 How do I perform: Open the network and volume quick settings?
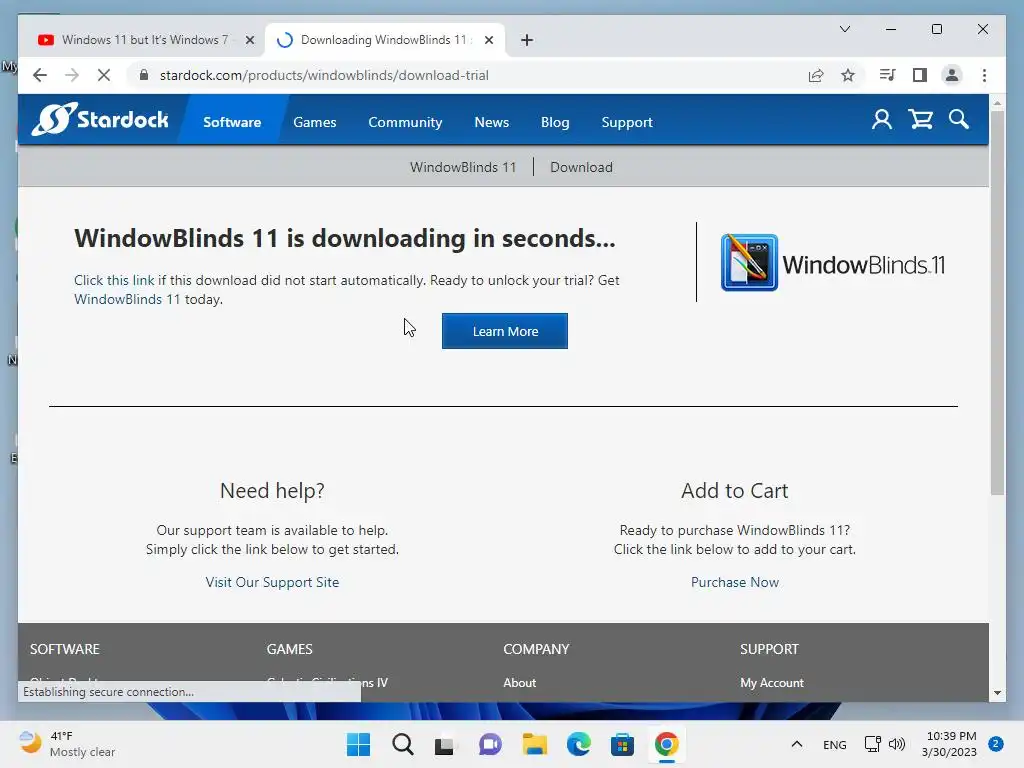pos(885,744)
